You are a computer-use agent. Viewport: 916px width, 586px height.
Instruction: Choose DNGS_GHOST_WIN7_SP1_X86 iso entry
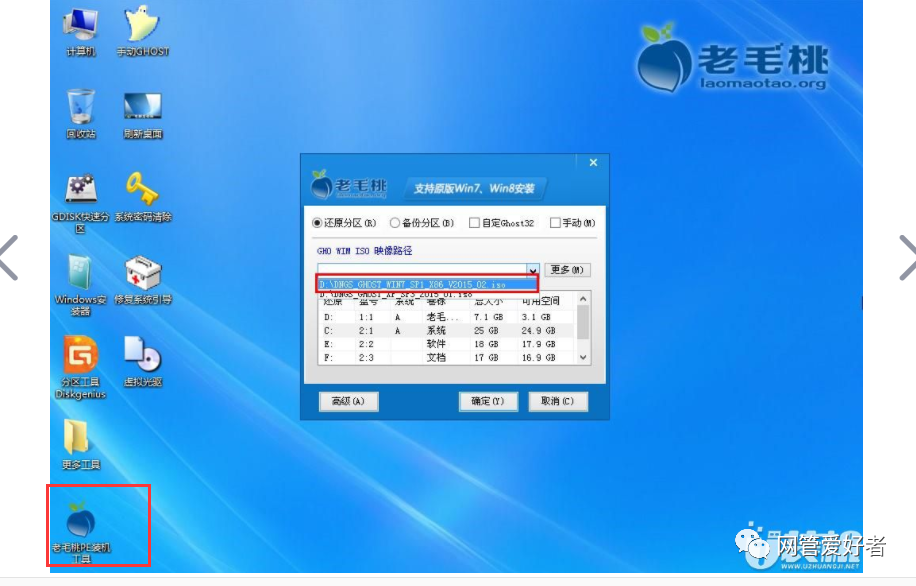tap(427, 285)
